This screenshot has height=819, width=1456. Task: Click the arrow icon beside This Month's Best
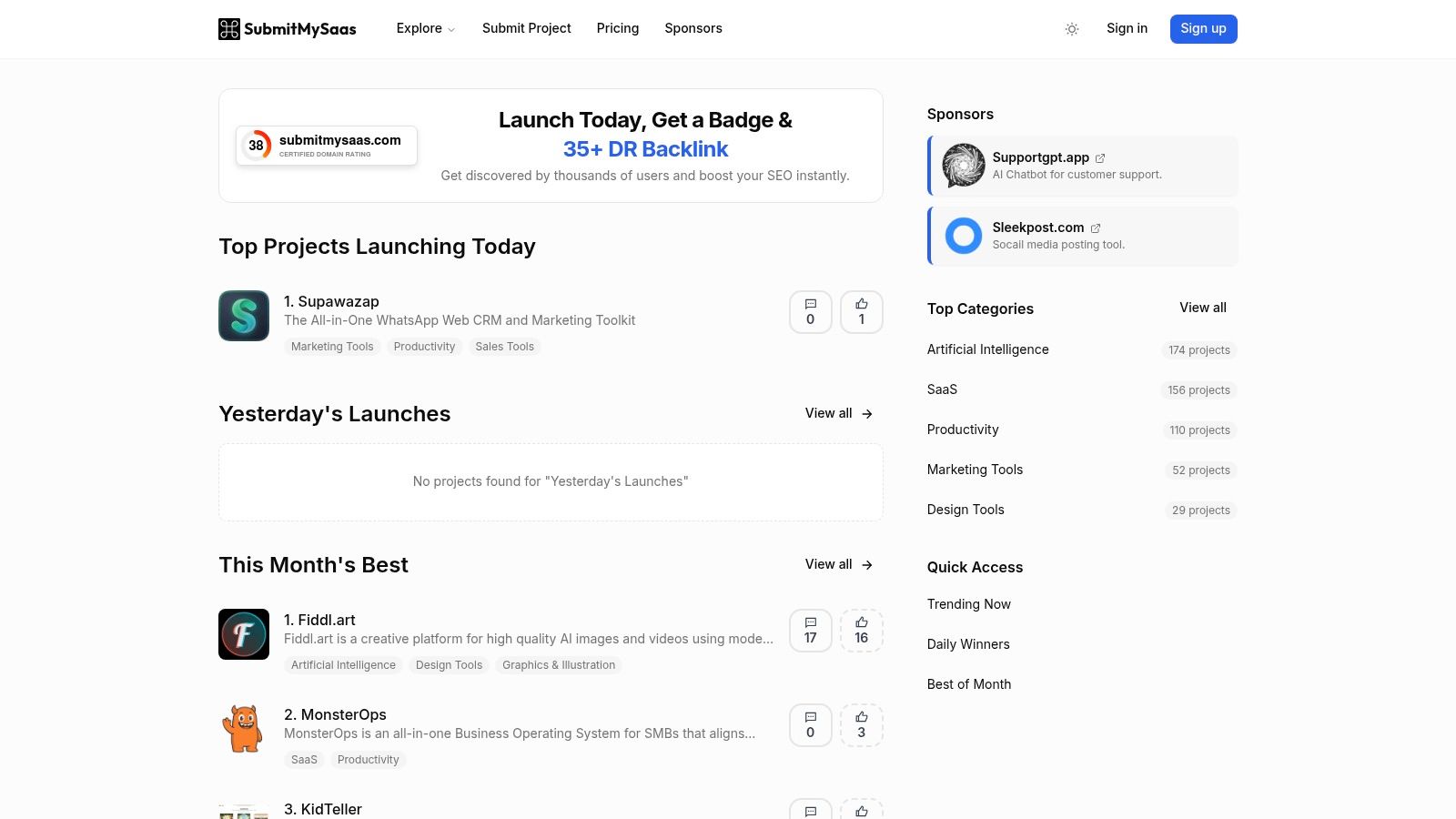click(865, 564)
